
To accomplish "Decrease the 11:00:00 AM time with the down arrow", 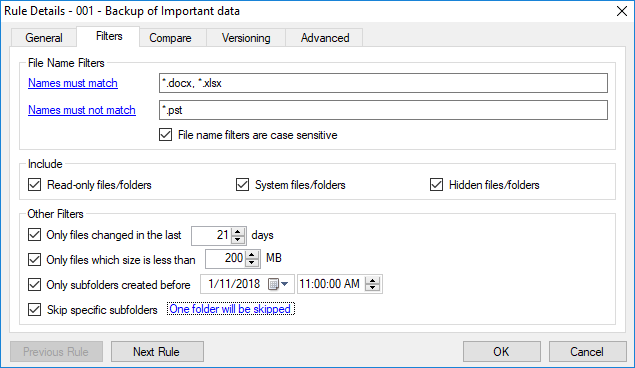I will tap(372, 287).
